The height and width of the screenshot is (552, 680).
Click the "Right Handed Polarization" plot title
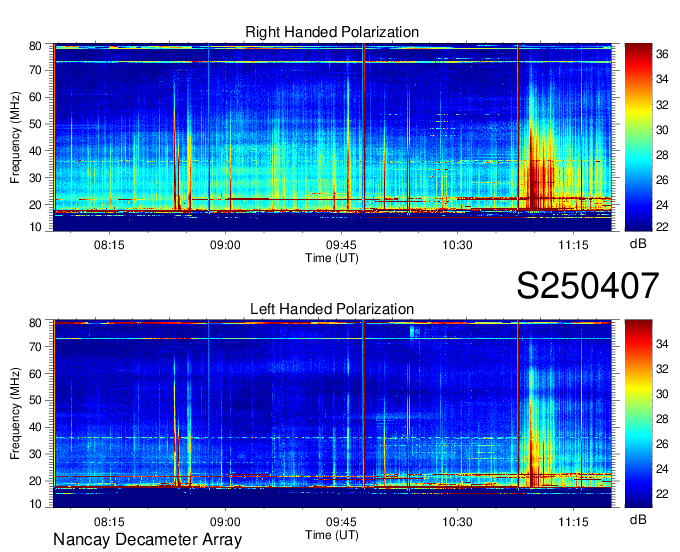coord(332,32)
